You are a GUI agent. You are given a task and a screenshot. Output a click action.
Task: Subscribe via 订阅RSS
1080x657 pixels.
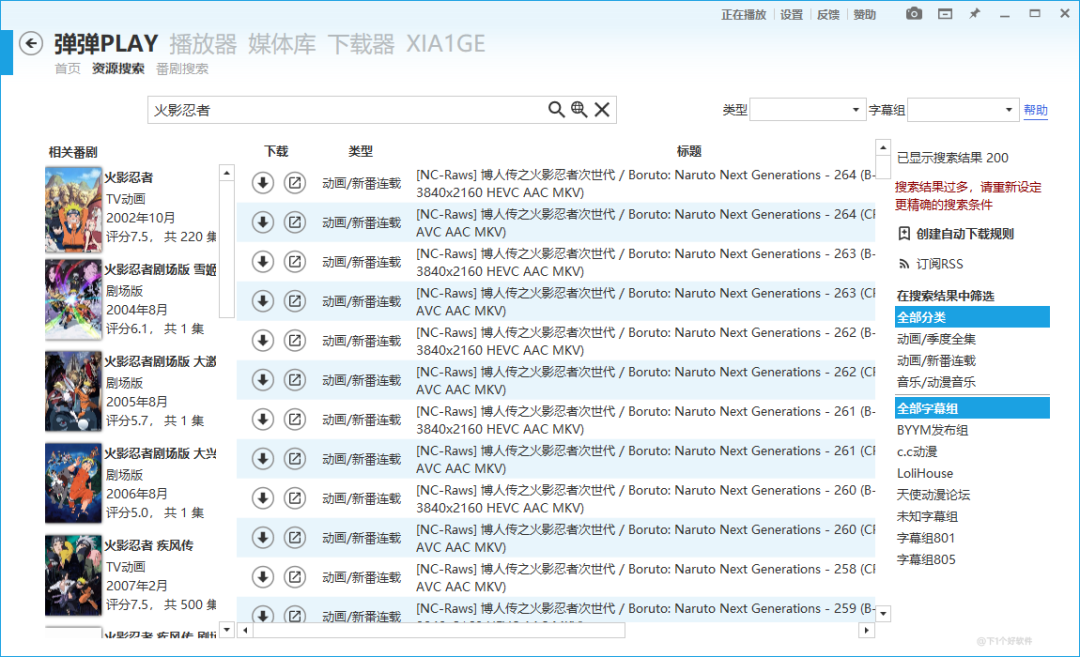[x=941, y=264]
